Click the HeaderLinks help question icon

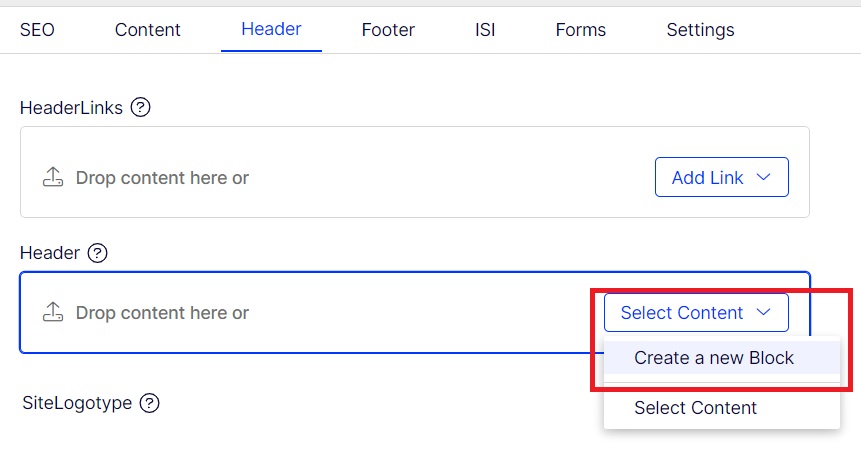[141, 107]
